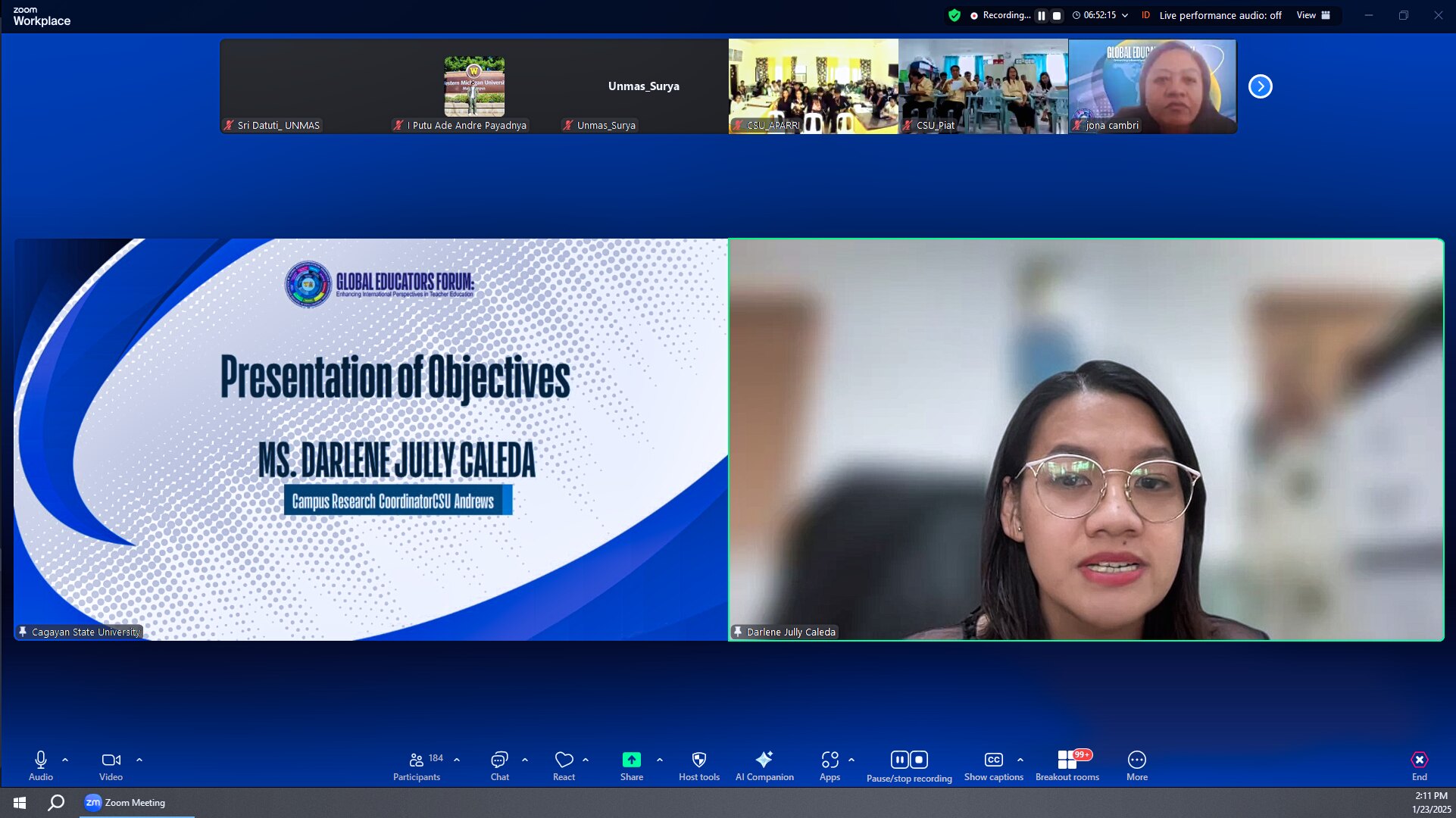Open the Apps icon
This screenshot has width=1456, height=818.
pyautogui.click(x=830, y=760)
